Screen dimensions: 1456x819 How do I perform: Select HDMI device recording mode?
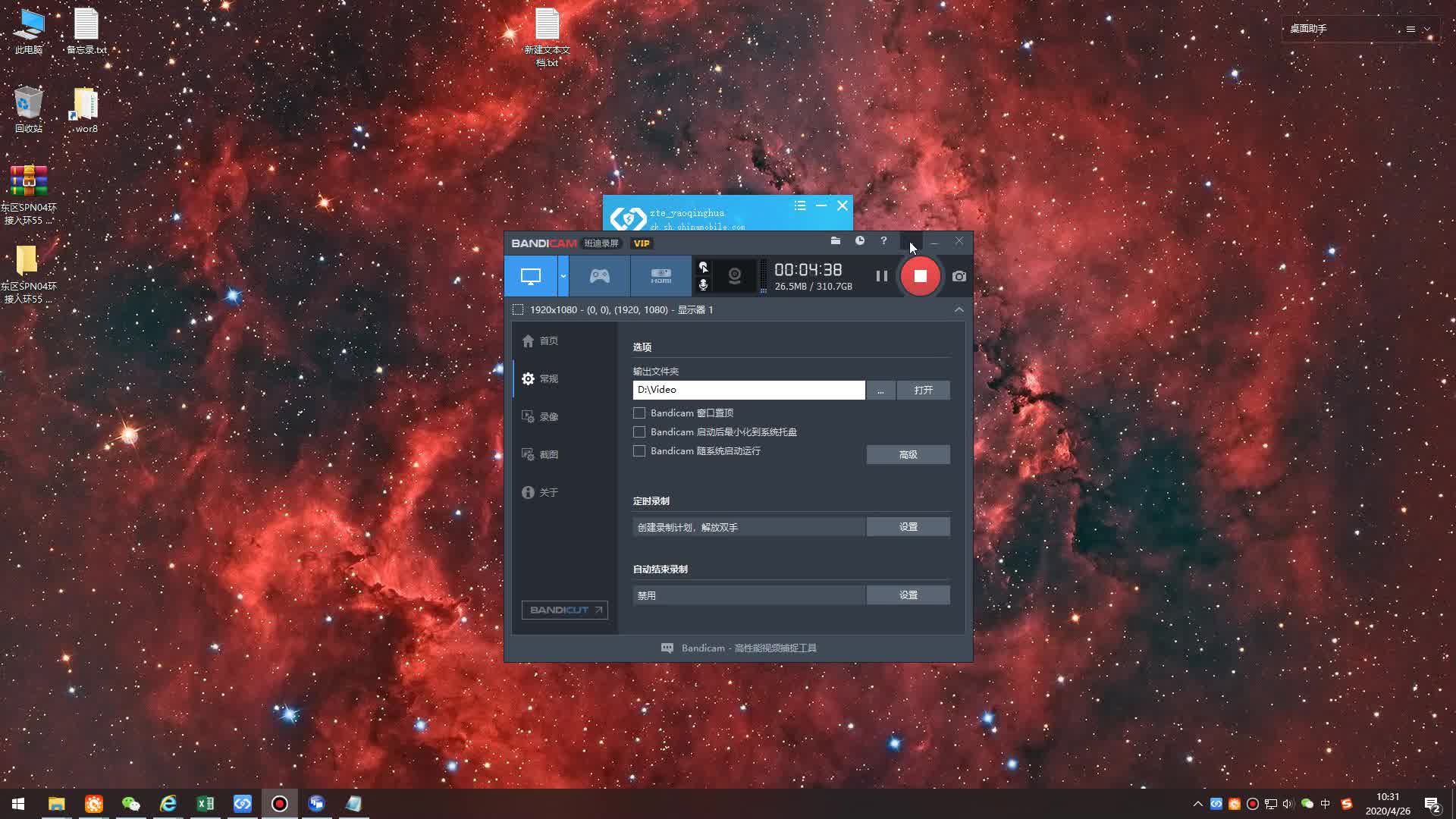pyautogui.click(x=661, y=276)
